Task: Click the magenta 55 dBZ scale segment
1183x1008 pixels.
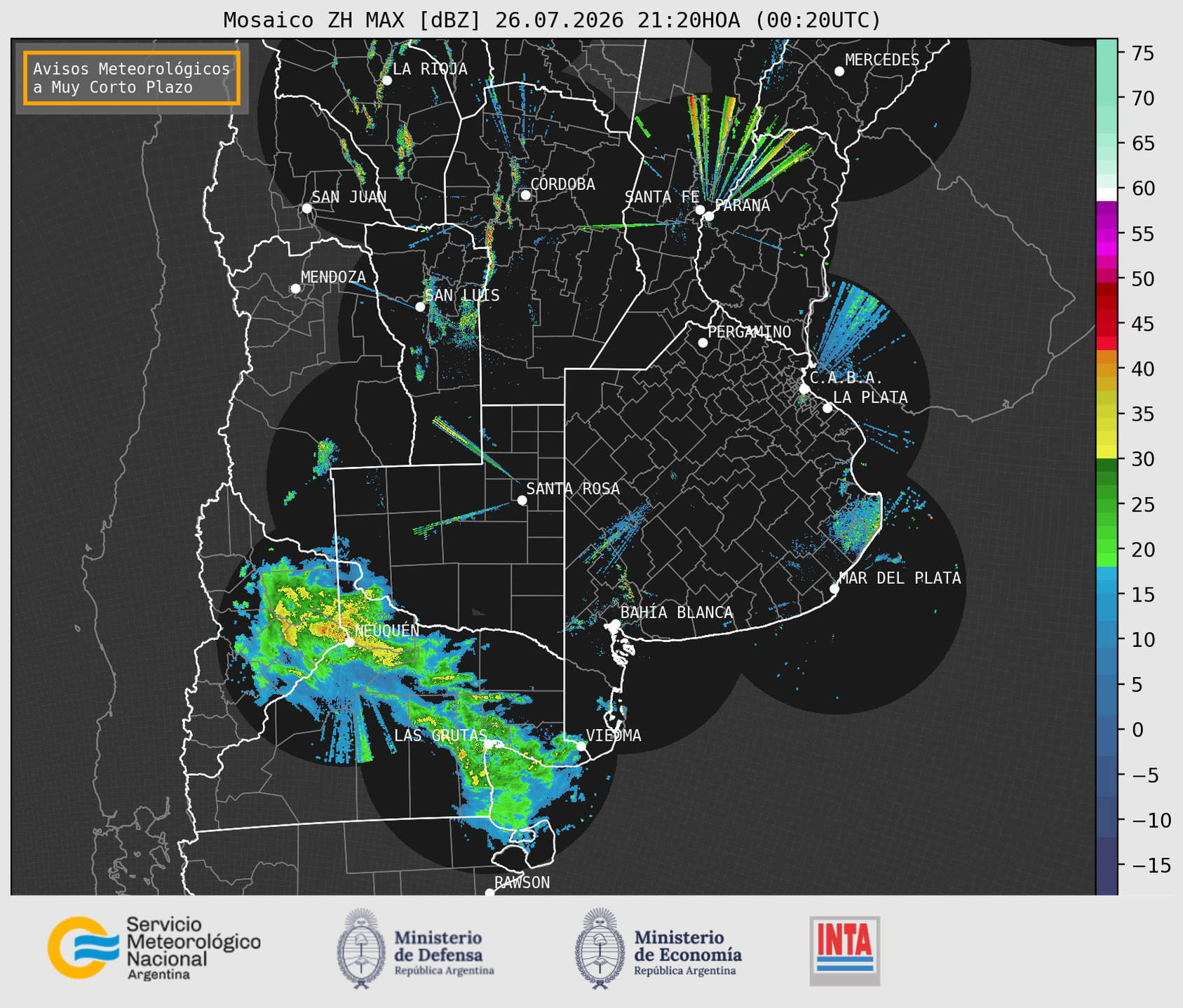Action: point(1107,234)
